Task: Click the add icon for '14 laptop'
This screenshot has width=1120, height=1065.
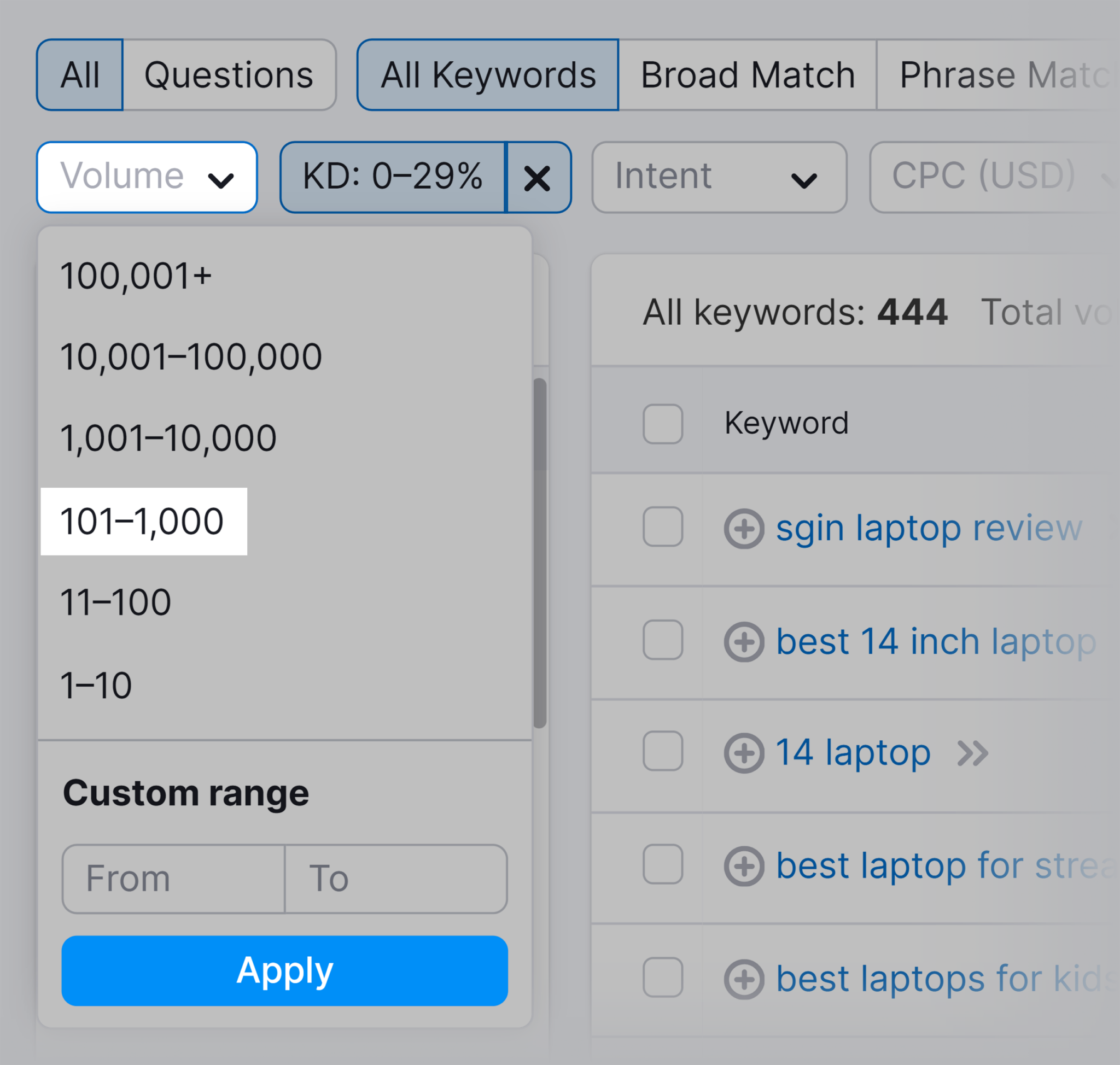Action: (744, 749)
